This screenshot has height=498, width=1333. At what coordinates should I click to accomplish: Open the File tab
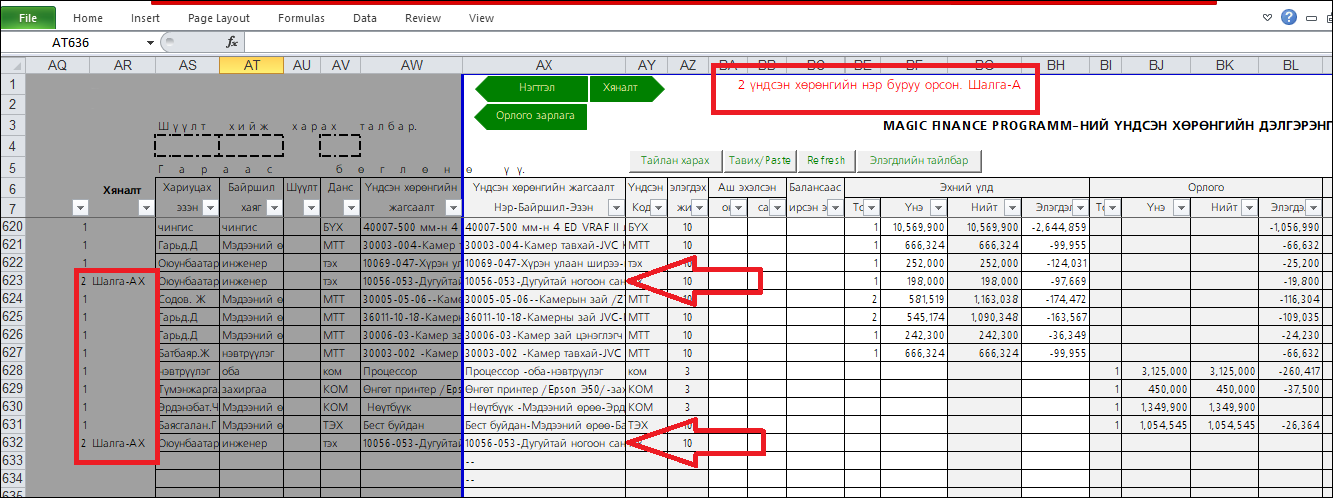(x=28, y=18)
